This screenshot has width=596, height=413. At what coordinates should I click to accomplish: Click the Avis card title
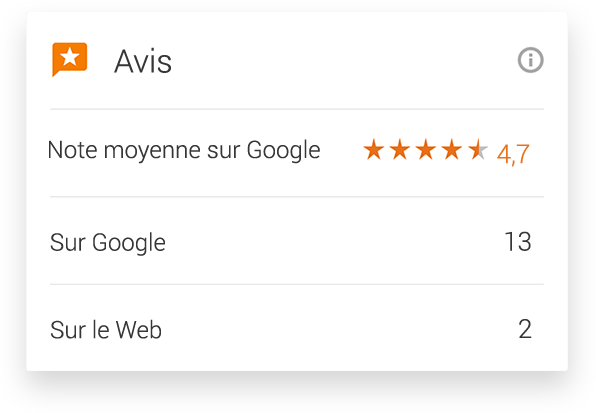(x=143, y=61)
